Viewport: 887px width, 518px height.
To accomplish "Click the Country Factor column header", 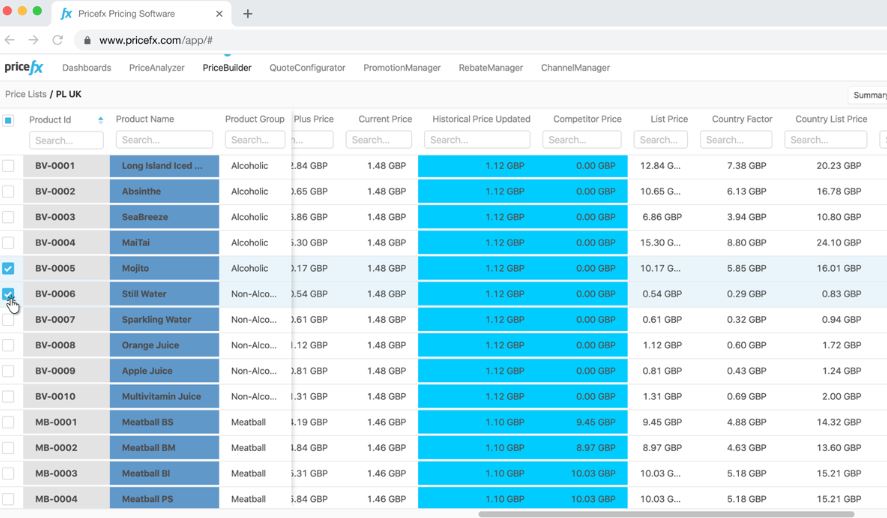I will point(742,119).
